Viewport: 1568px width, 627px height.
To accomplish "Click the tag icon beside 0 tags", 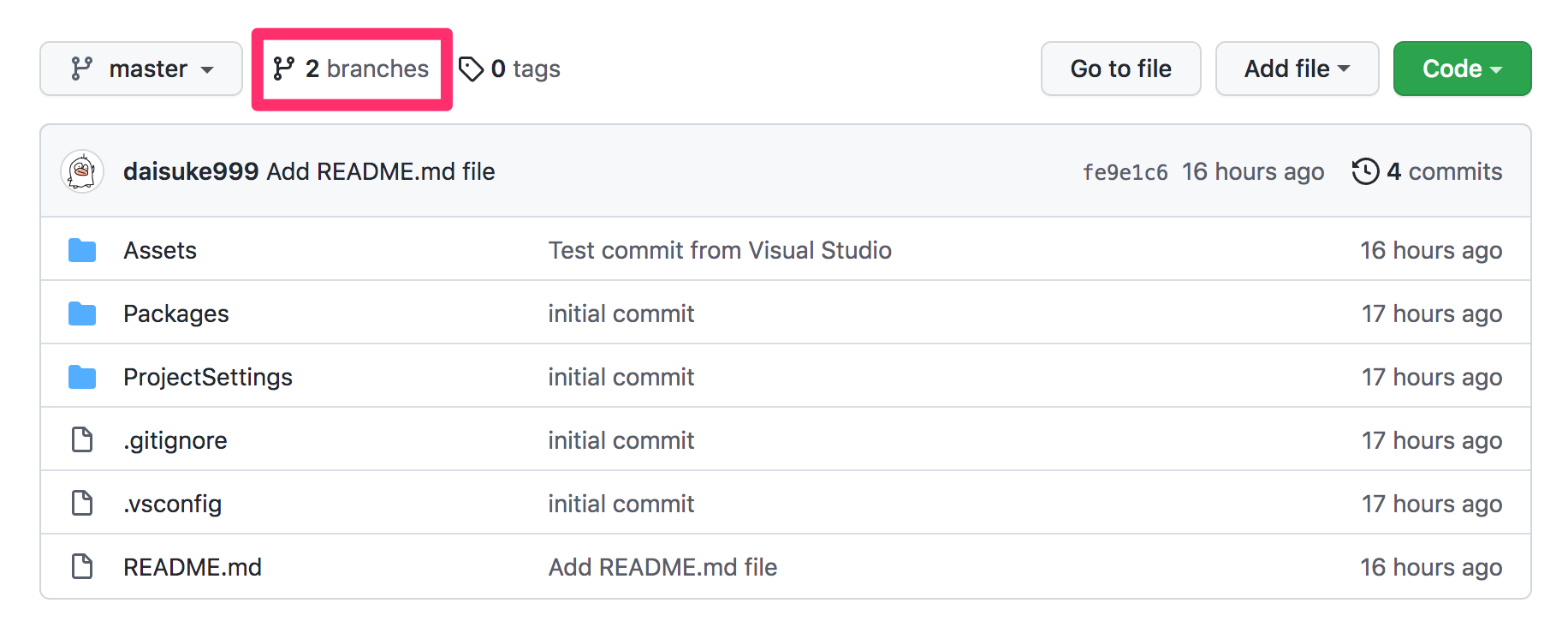I will [471, 69].
